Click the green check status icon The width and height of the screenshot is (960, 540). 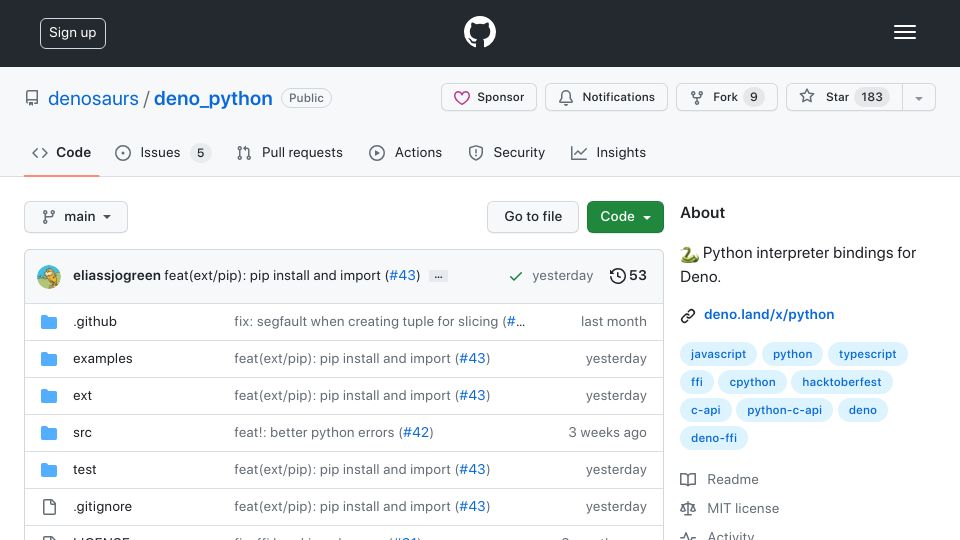[516, 276]
